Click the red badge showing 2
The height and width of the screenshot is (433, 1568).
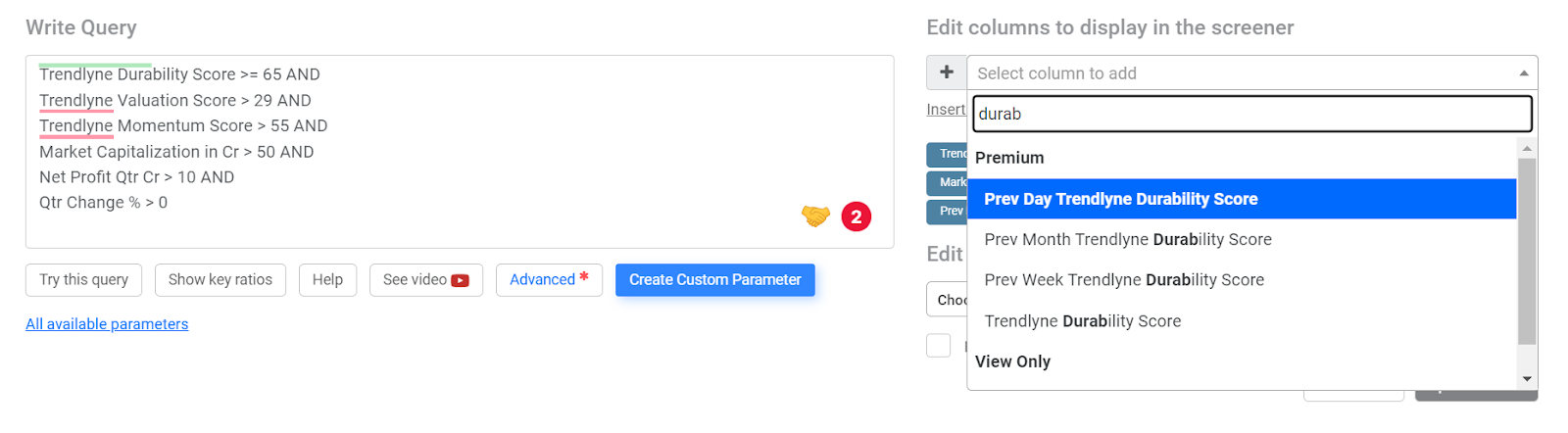[857, 216]
